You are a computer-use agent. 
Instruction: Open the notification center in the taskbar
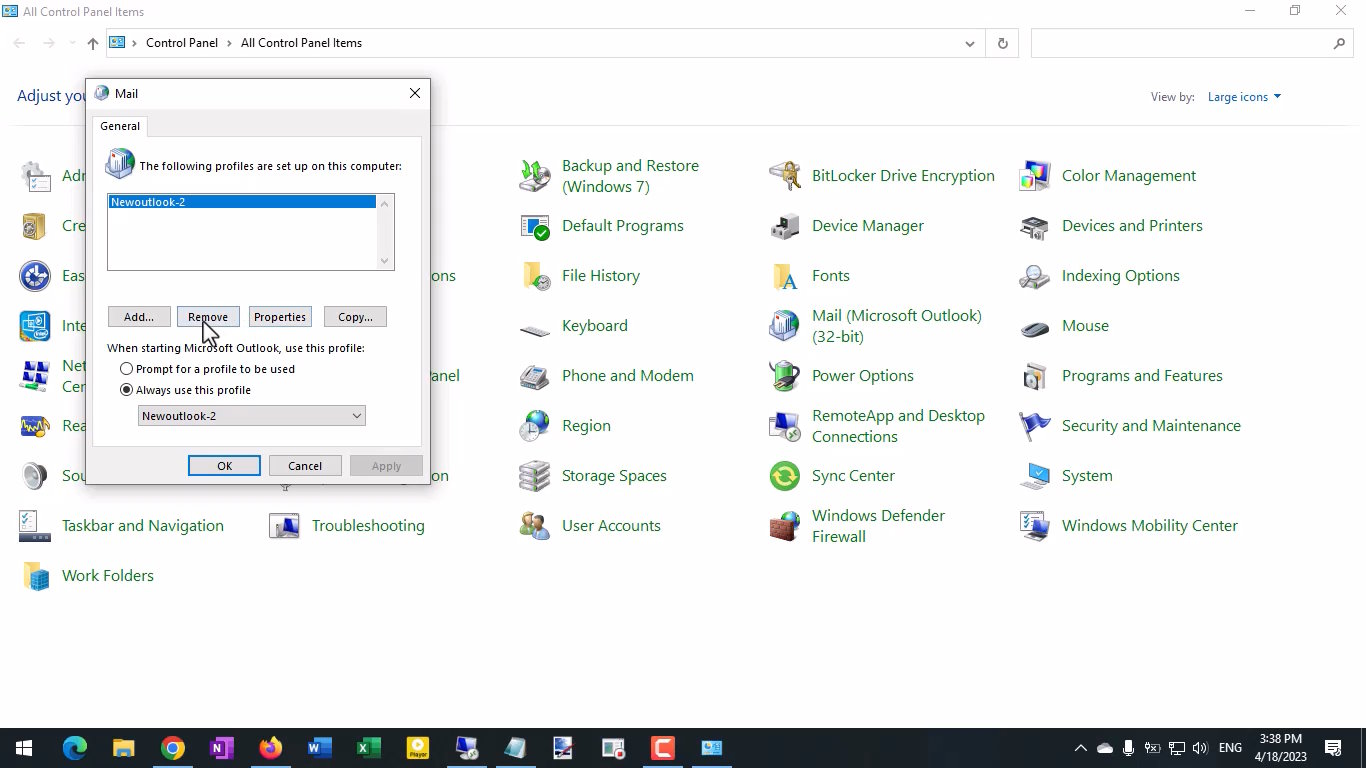pos(1333,748)
